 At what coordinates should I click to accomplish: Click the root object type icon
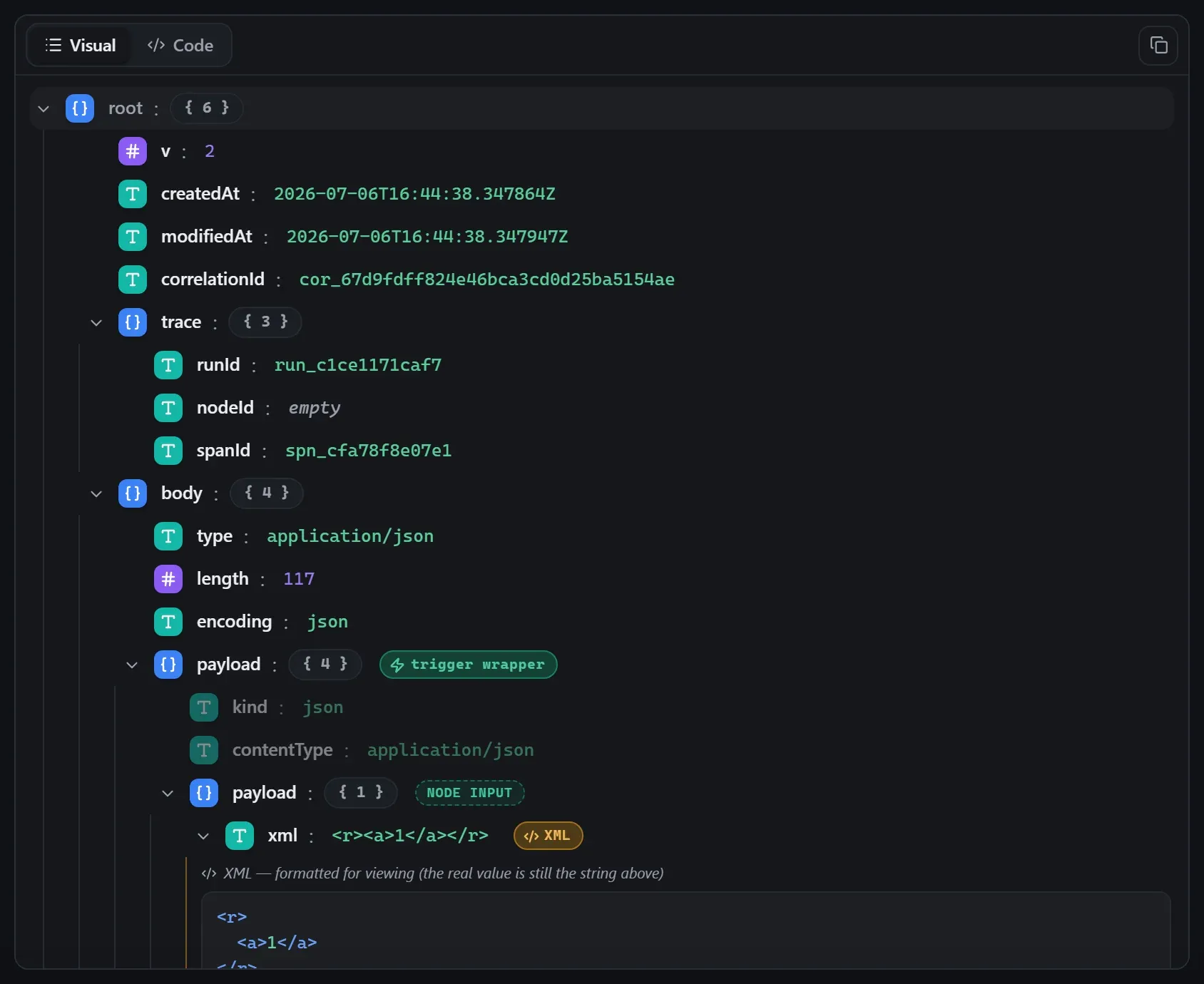pos(80,108)
